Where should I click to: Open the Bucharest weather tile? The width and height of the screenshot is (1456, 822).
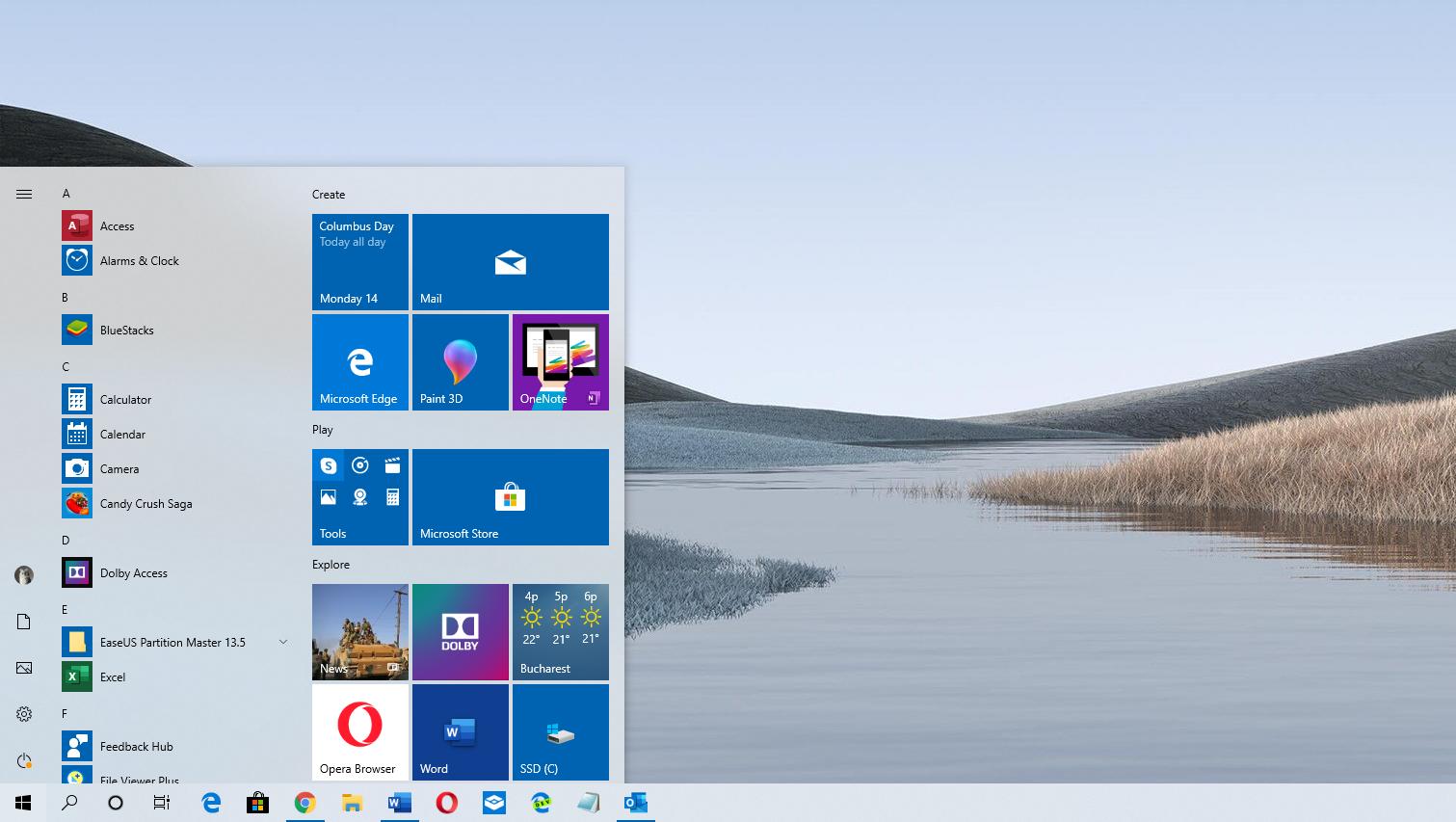pos(561,632)
